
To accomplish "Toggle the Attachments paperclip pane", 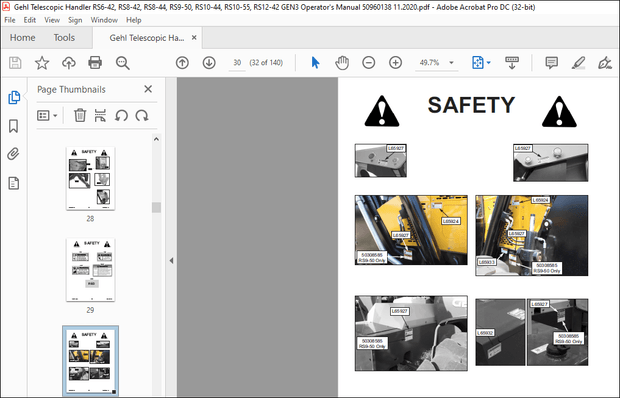I will coord(13,154).
